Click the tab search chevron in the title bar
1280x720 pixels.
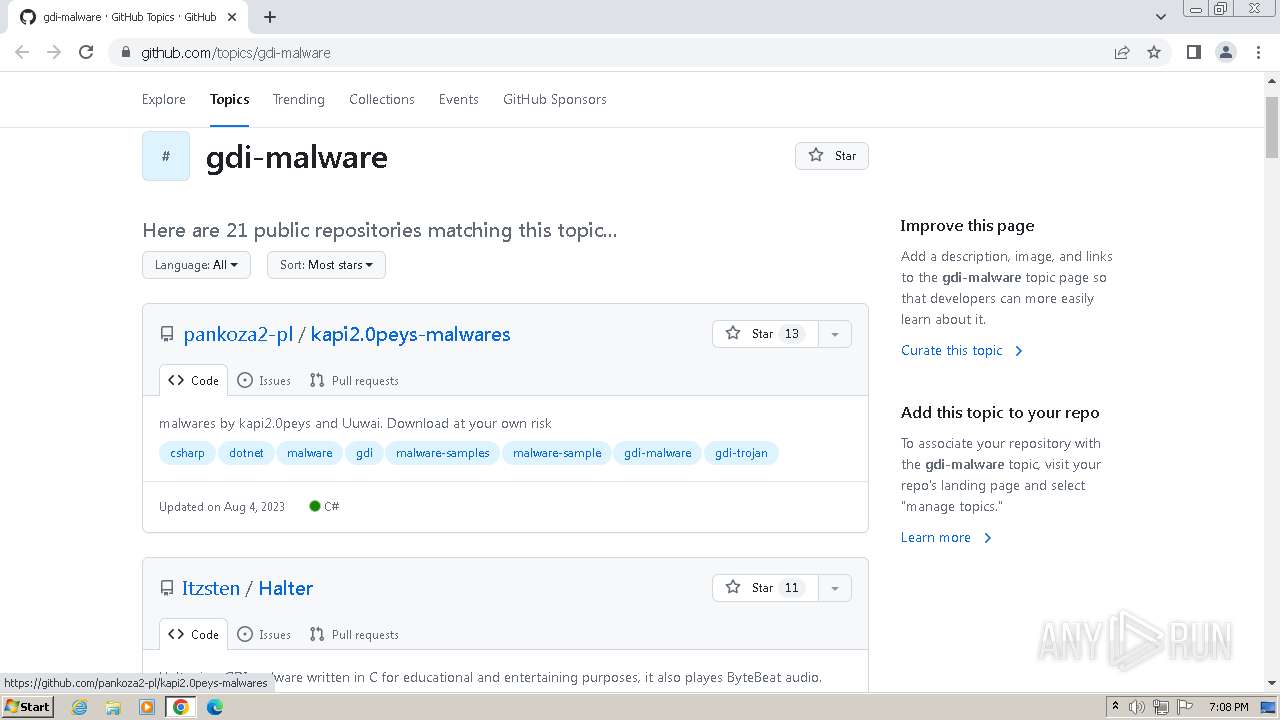pos(1160,17)
